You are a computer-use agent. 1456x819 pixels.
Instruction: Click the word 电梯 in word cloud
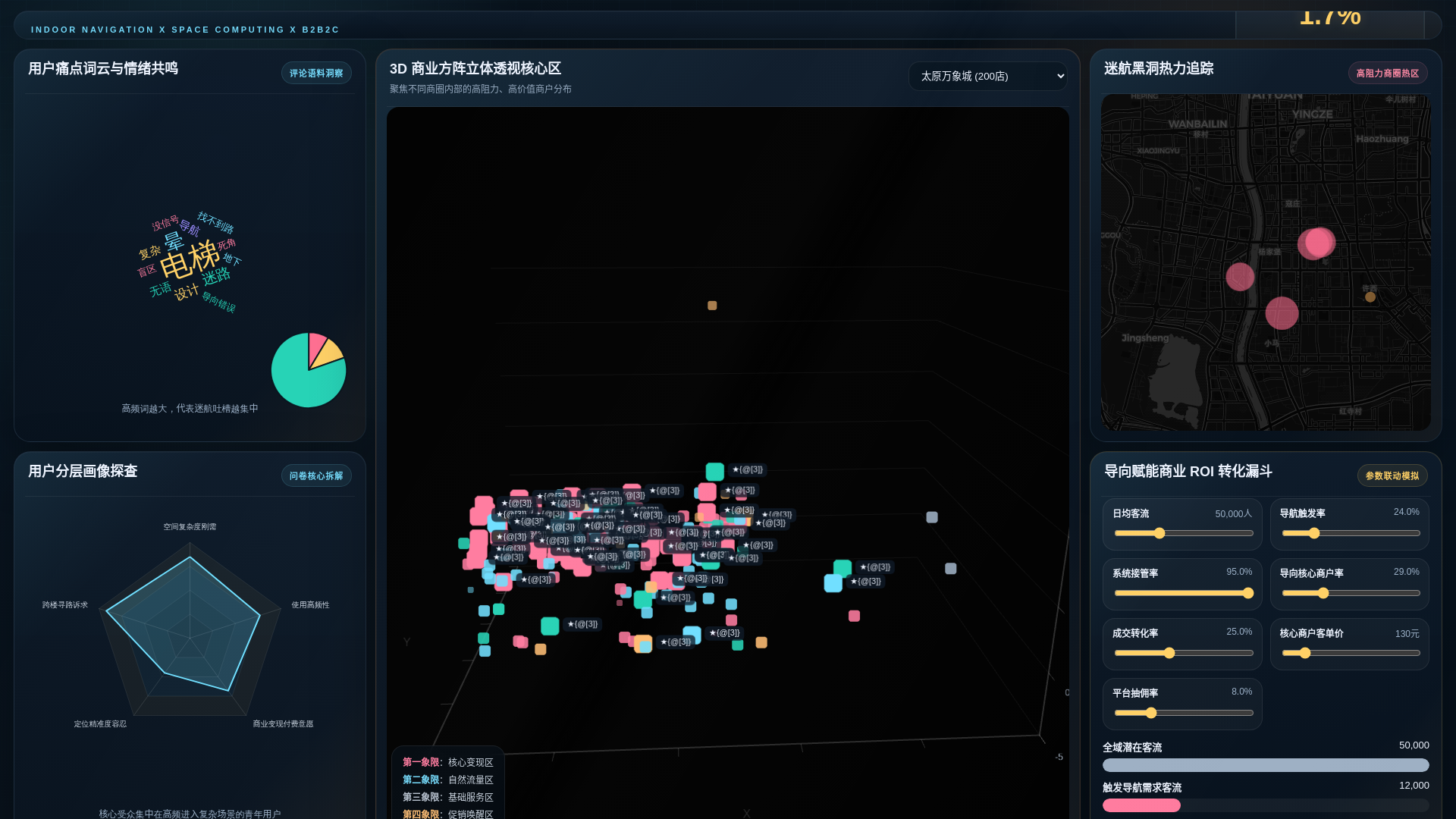point(190,260)
